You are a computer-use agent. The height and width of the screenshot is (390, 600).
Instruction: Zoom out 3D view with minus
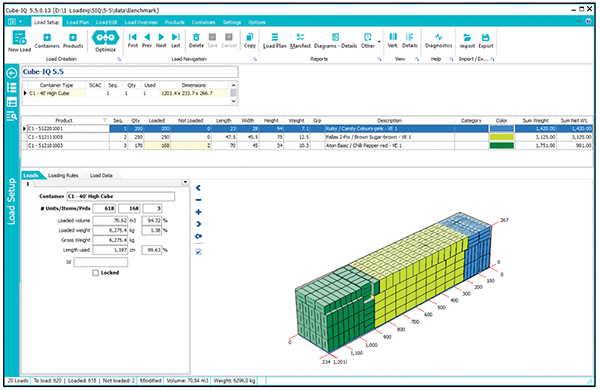[x=198, y=200]
